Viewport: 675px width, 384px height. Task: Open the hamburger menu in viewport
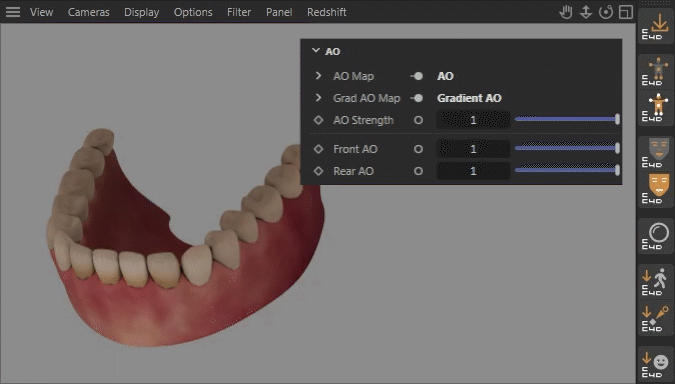tap(13, 12)
